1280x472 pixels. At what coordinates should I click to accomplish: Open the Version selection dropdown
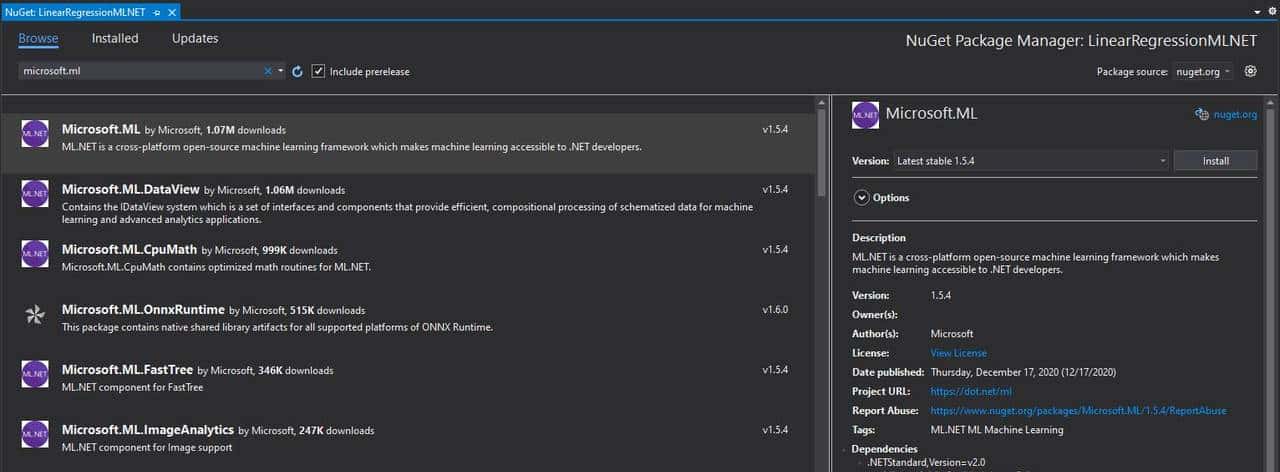pyautogui.click(x=1031, y=160)
